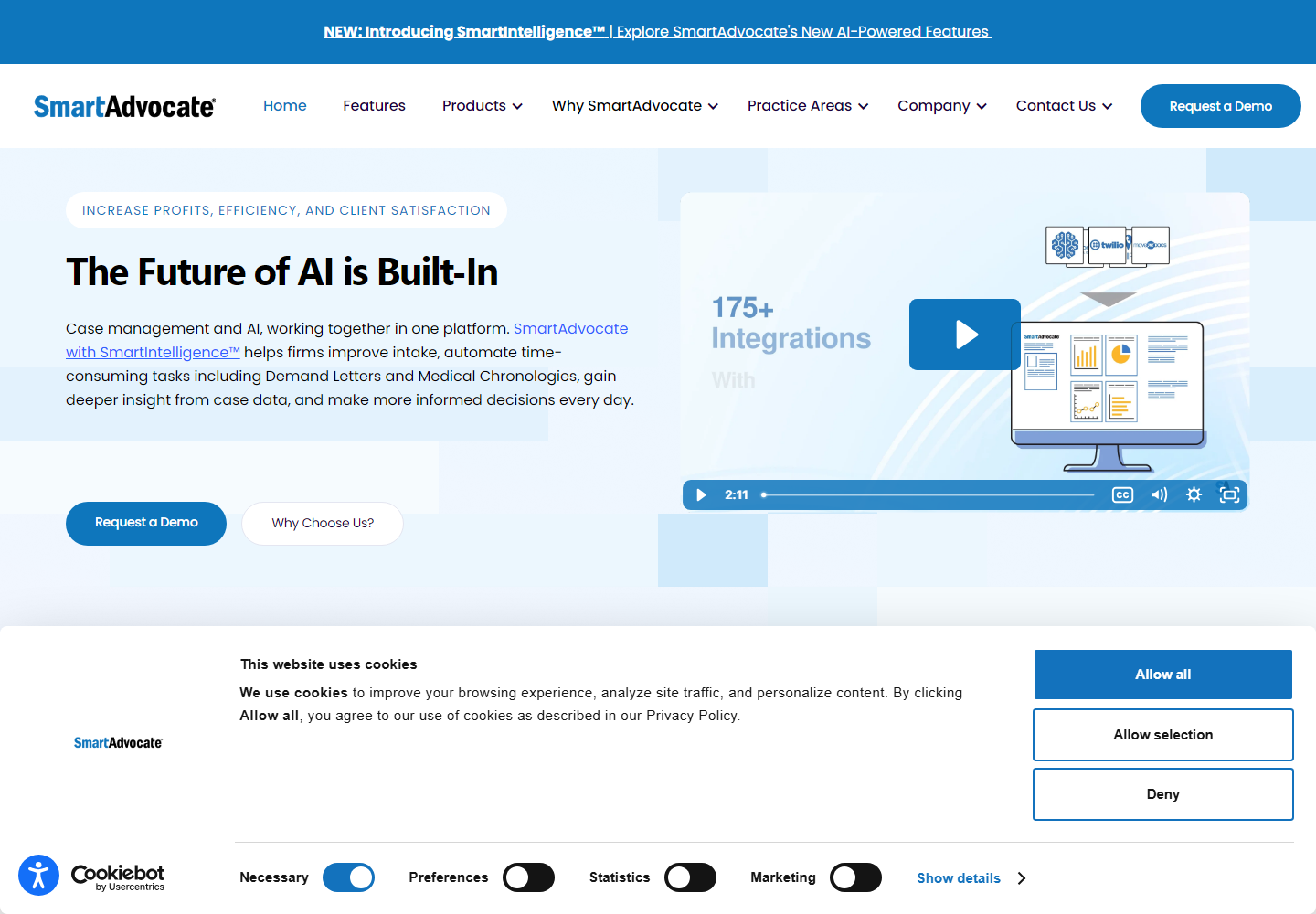The height and width of the screenshot is (914, 1316).
Task: Click the heading The Future of AI is Built-In
Action: tap(281, 272)
